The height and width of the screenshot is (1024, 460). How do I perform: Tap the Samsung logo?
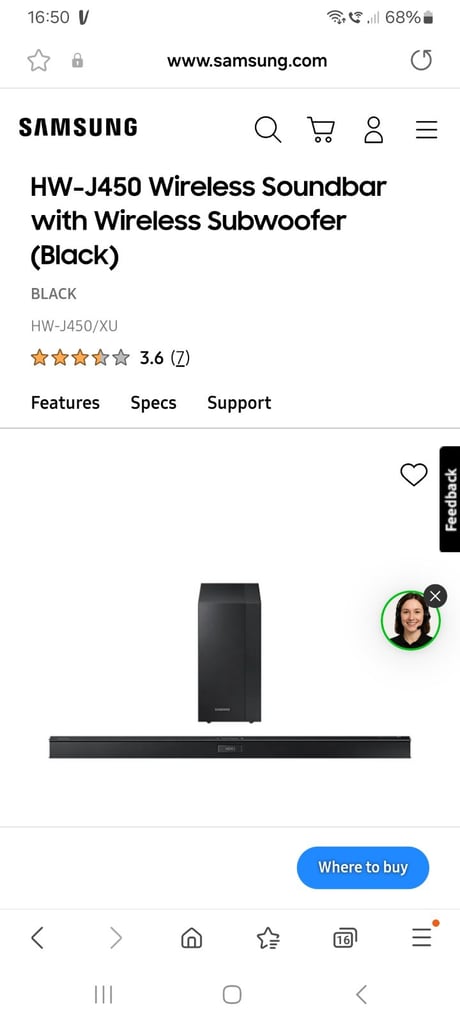coord(78,127)
